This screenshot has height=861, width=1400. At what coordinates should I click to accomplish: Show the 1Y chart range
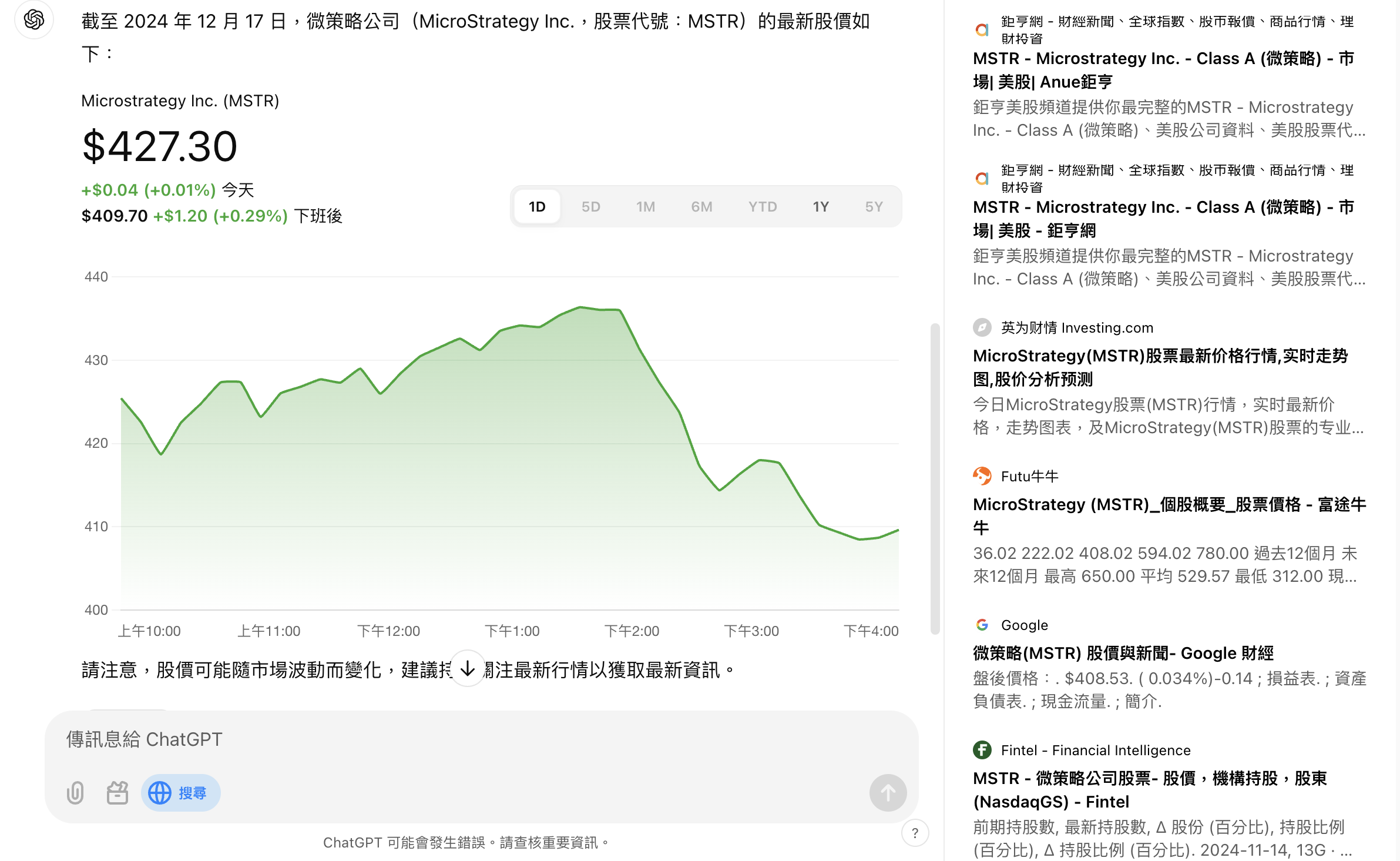click(820, 207)
